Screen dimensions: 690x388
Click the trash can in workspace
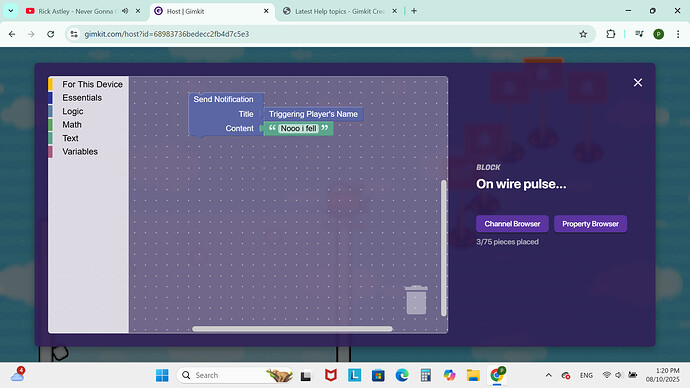pyautogui.click(x=416, y=300)
